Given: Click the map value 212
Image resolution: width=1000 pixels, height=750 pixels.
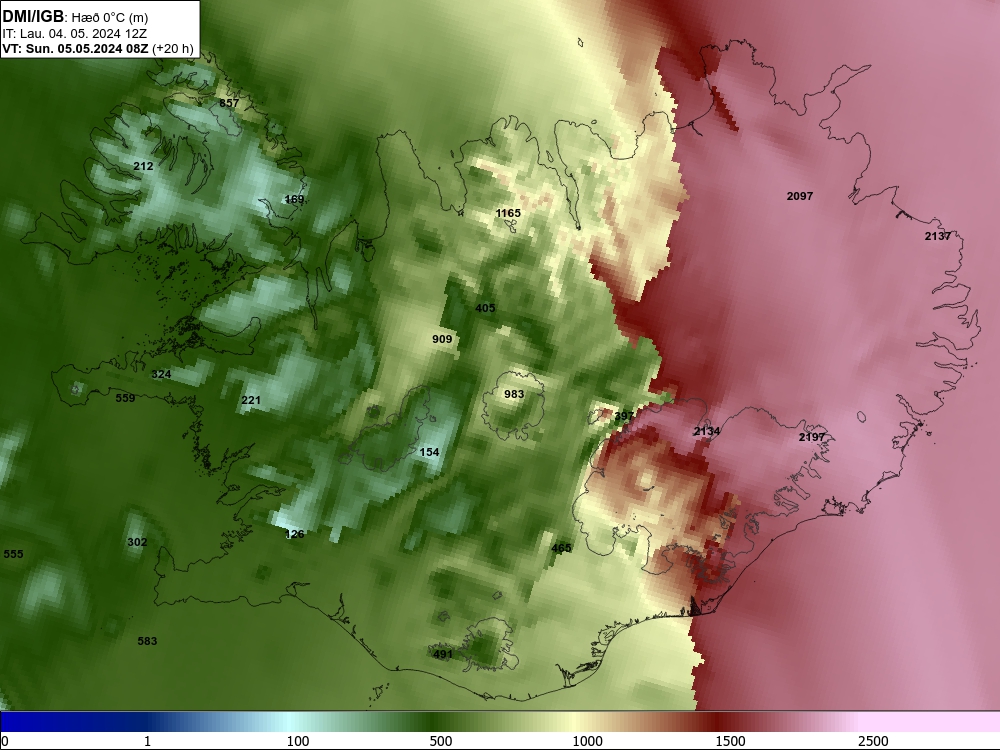Looking at the screenshot, I should coord(143,166).
